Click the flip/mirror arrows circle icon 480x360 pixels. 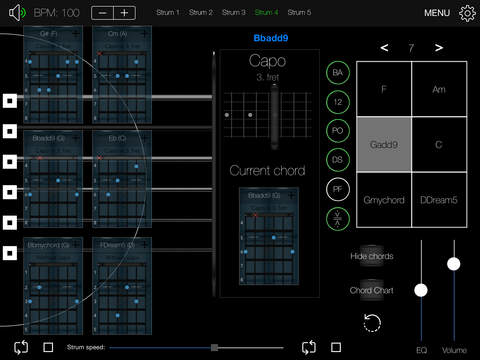tap(338, 219)
